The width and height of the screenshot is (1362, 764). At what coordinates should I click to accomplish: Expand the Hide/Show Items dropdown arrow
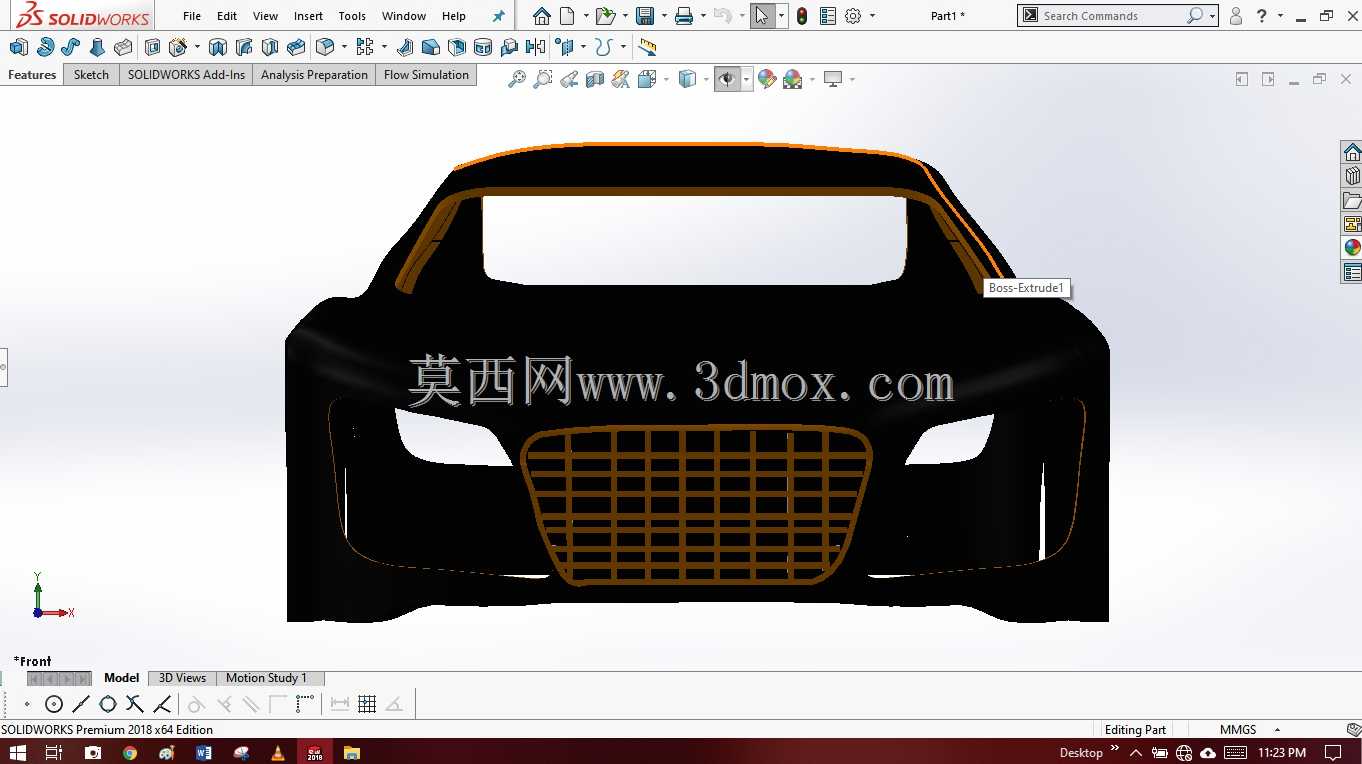(x=746, y=79)
